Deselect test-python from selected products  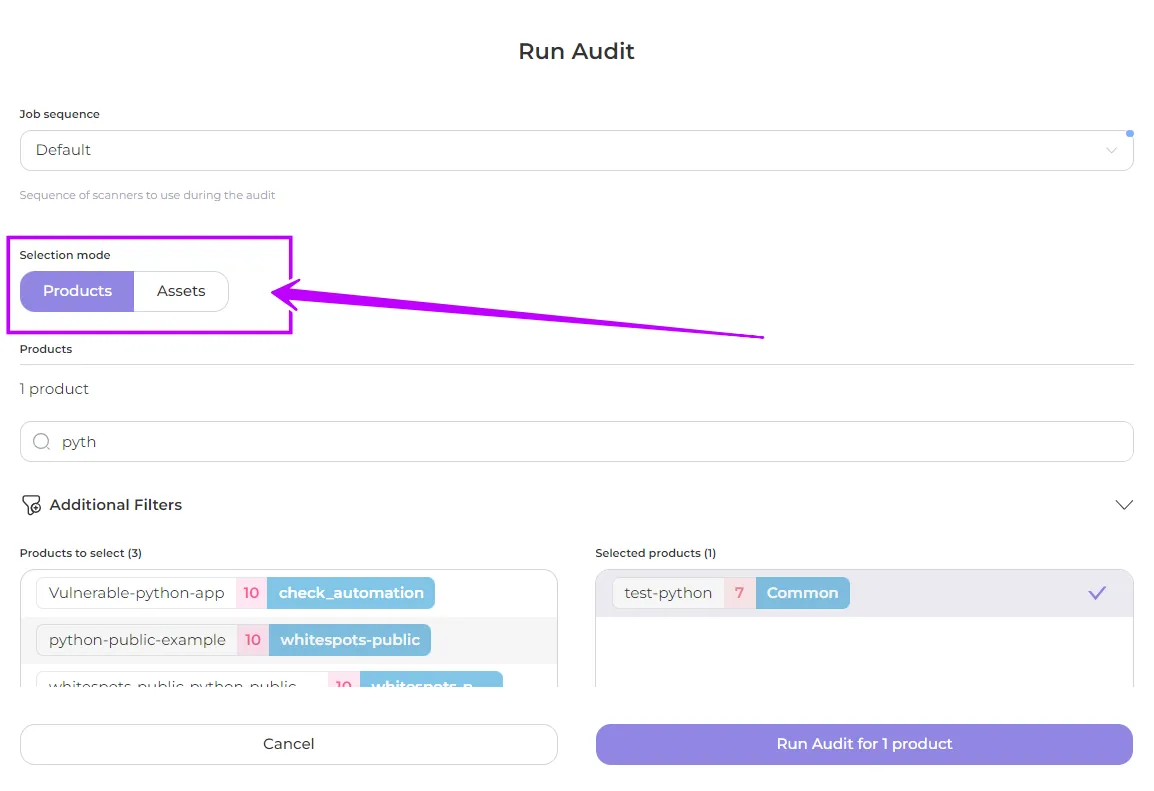coord(668,593)
